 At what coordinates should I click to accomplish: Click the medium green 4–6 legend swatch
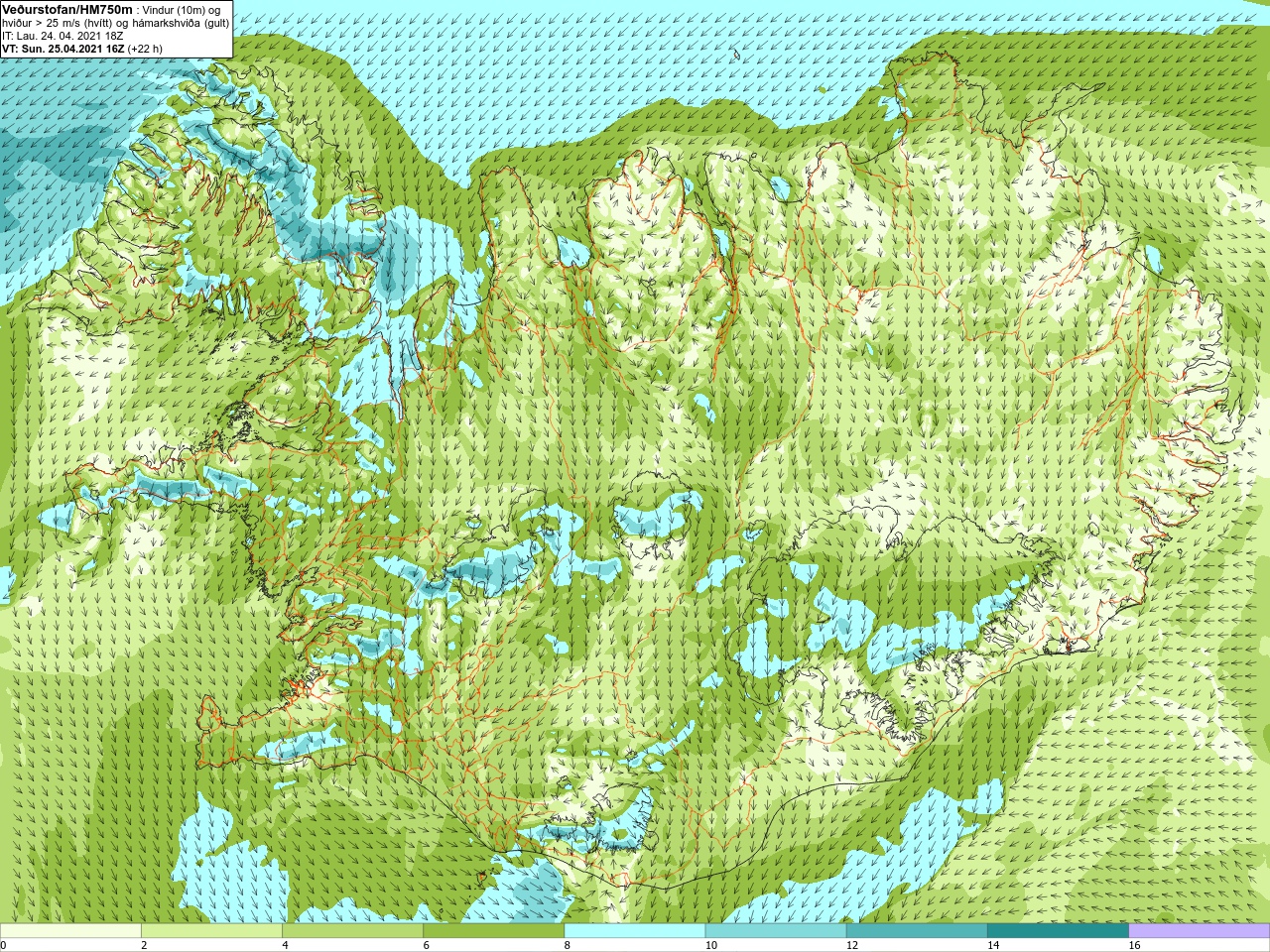click(352, 931)
